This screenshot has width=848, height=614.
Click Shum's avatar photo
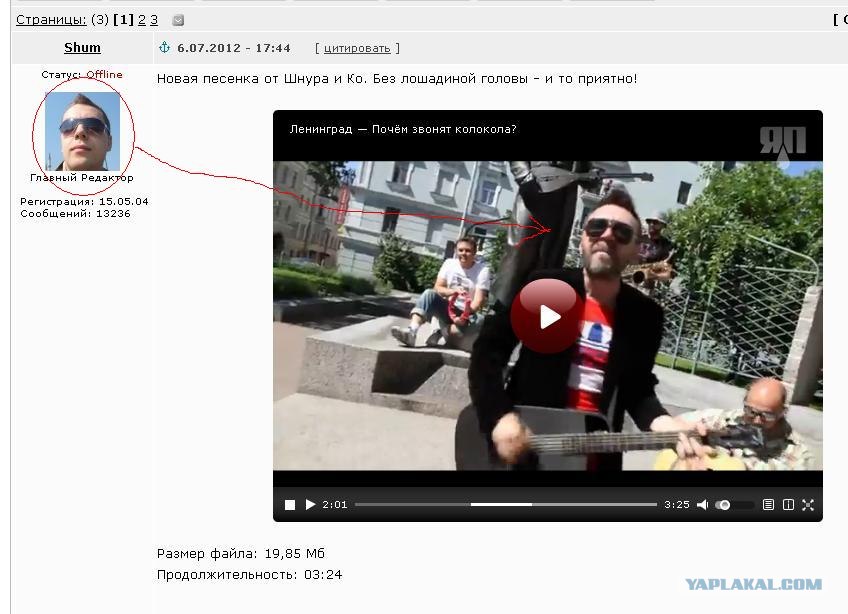[x=82, y=131]
